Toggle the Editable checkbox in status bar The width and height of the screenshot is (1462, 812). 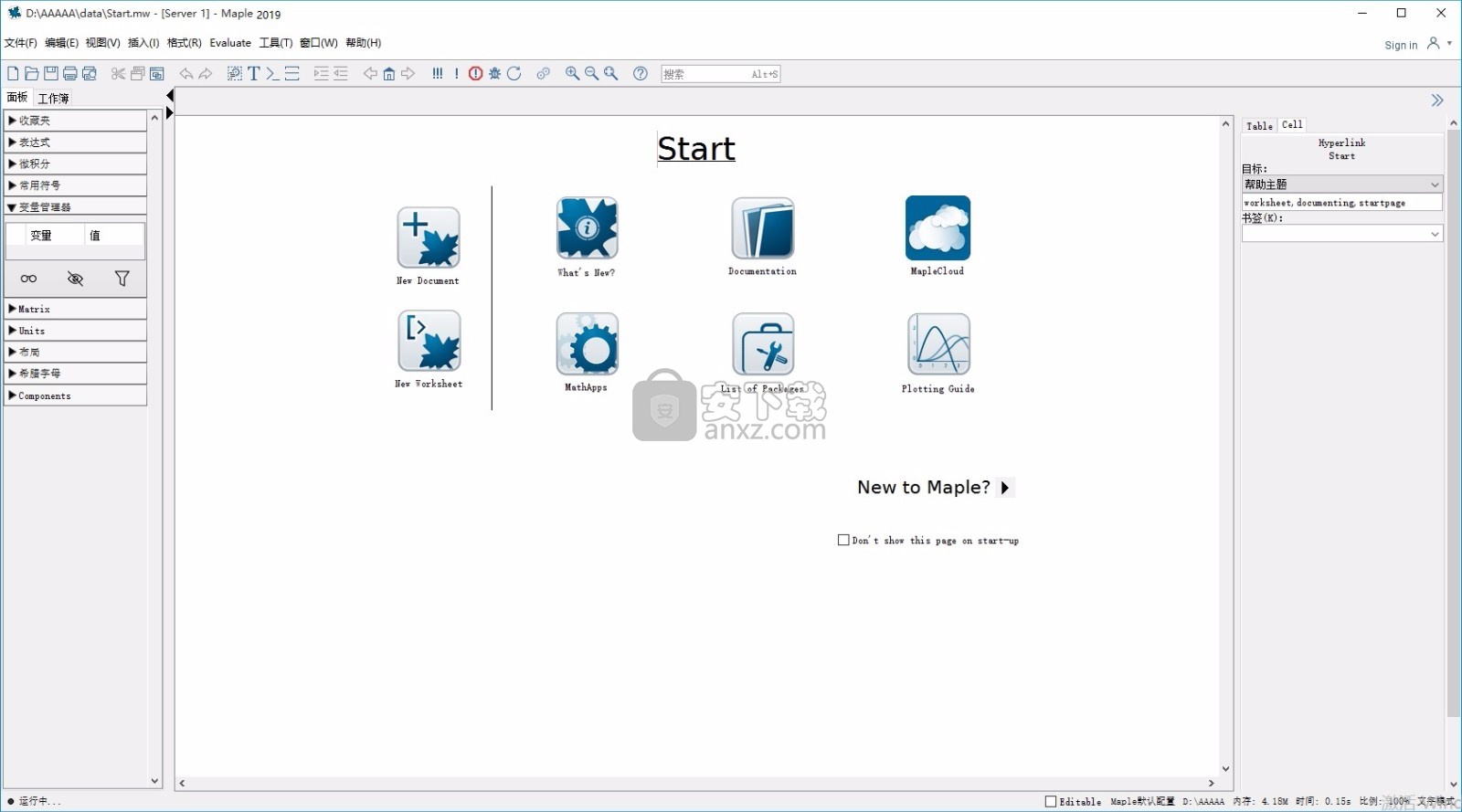(x=1051, y=802)
